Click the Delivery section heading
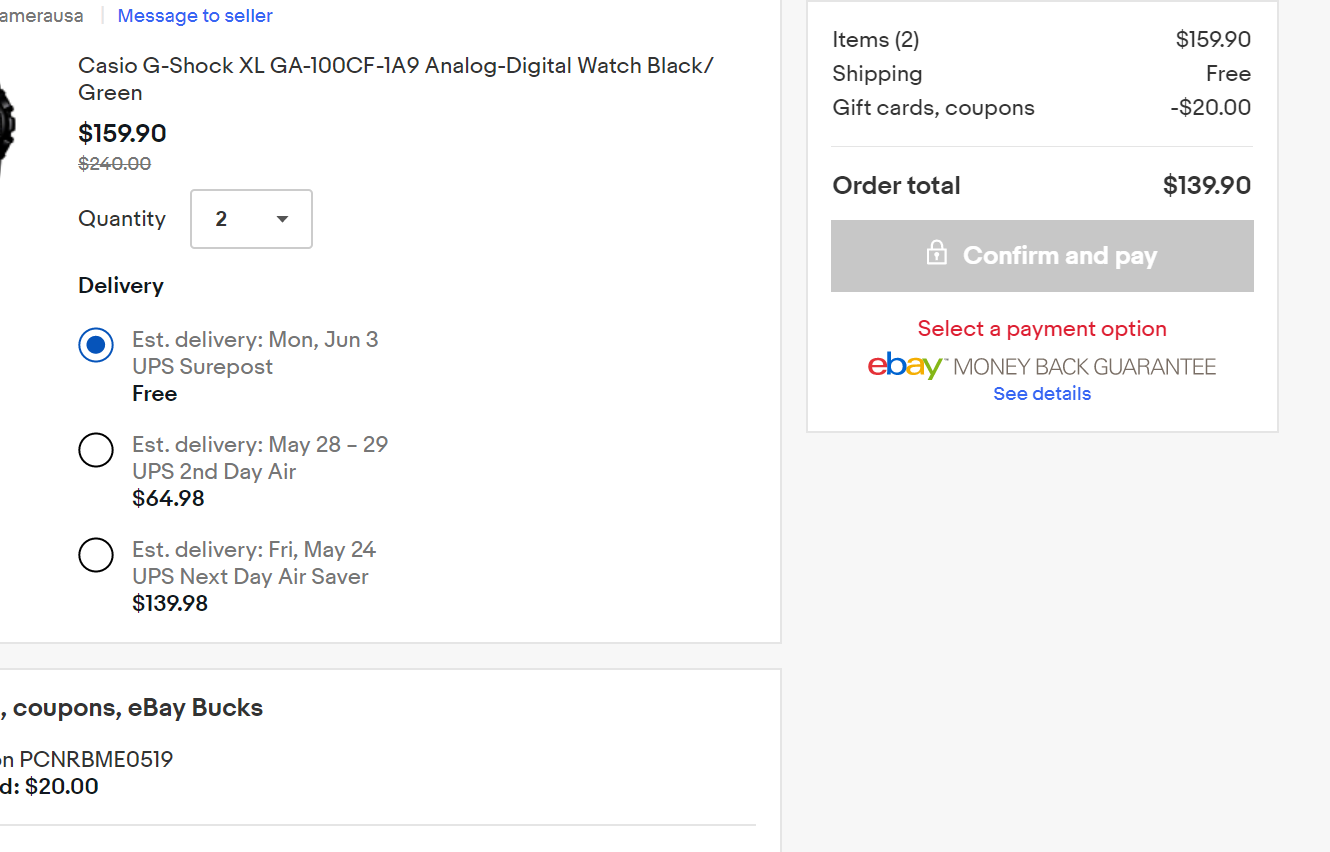 121,286
